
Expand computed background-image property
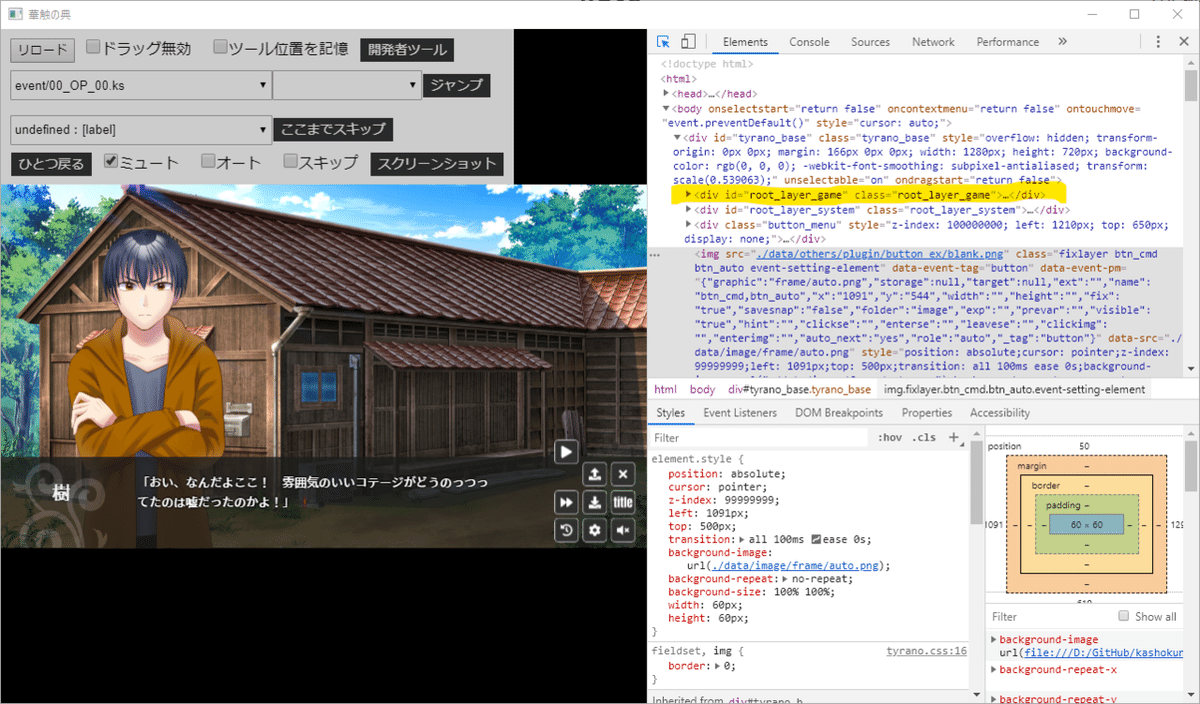click(994, 639)
